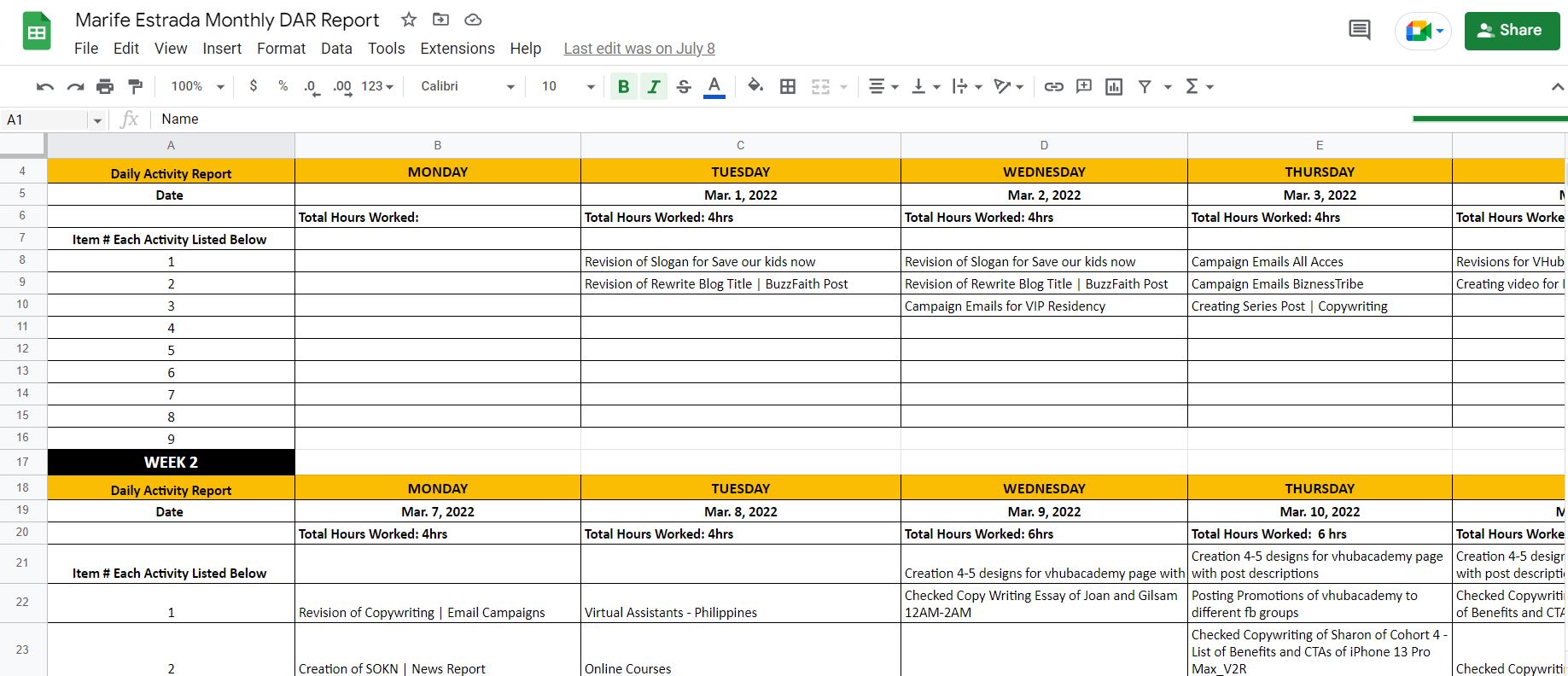This screenshot has width=1568, height=676.
Task: Format selection as currency
Action: tap(254, 86)
